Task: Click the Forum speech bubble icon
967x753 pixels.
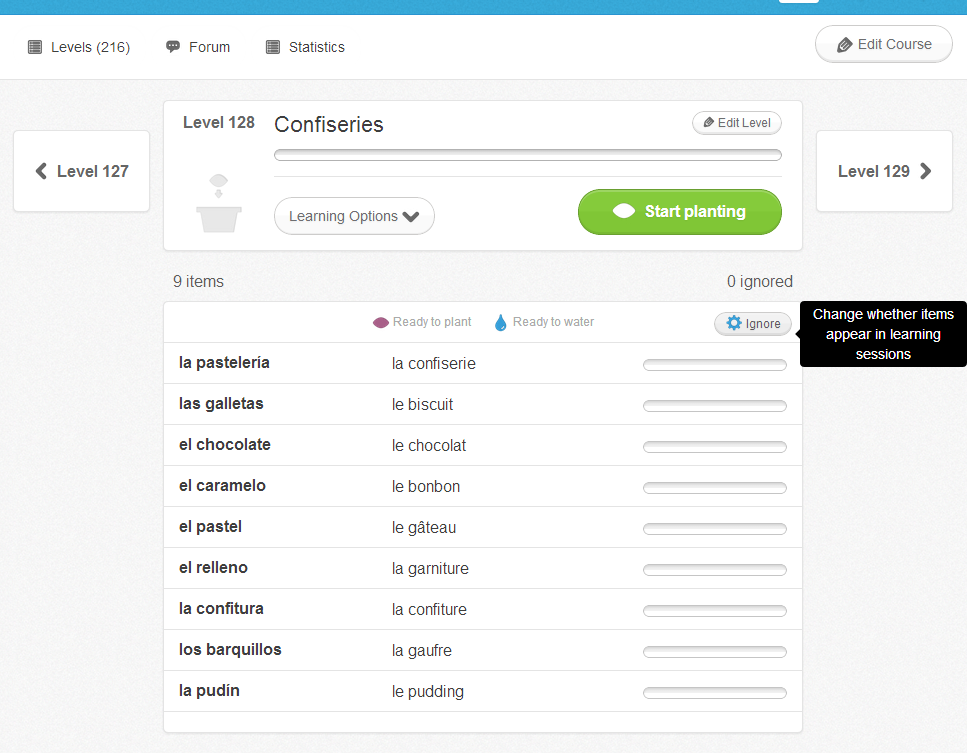Action: 173,47
